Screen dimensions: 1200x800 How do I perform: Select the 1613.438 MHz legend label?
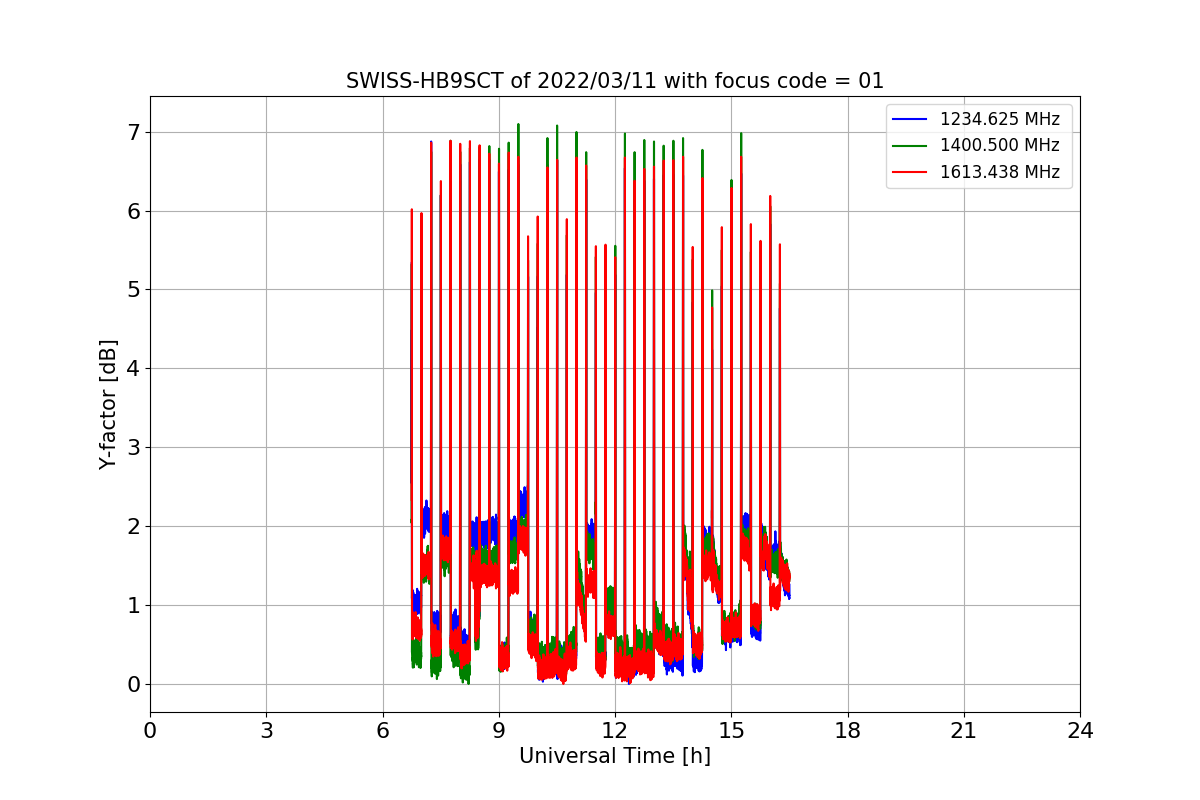click(x=999, y=172)
